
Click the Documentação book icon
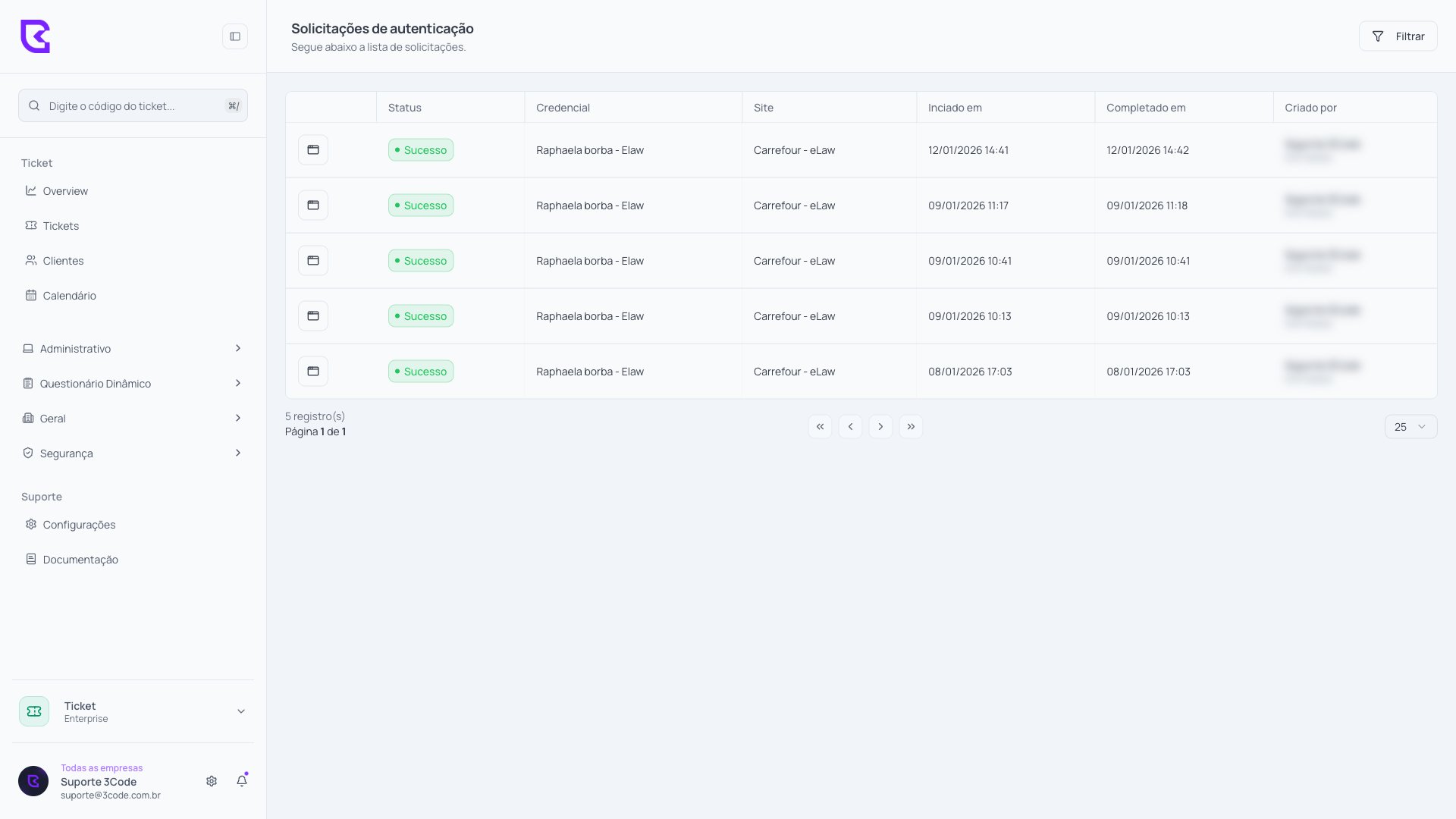coord(31,560)
